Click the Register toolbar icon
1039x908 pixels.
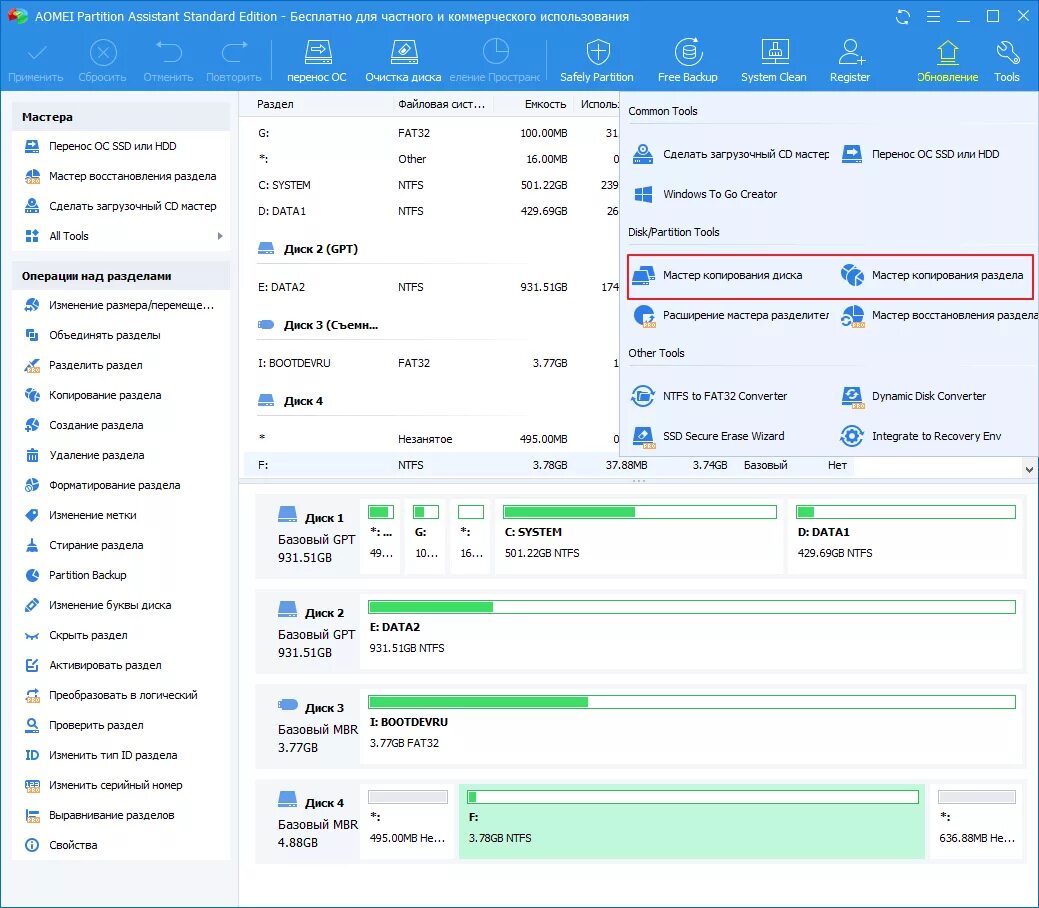point(849,60)
